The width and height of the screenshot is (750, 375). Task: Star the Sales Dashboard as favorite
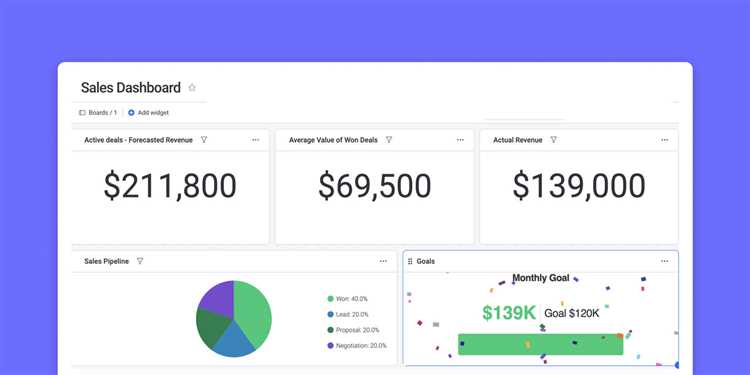click(x=192, y=88)
